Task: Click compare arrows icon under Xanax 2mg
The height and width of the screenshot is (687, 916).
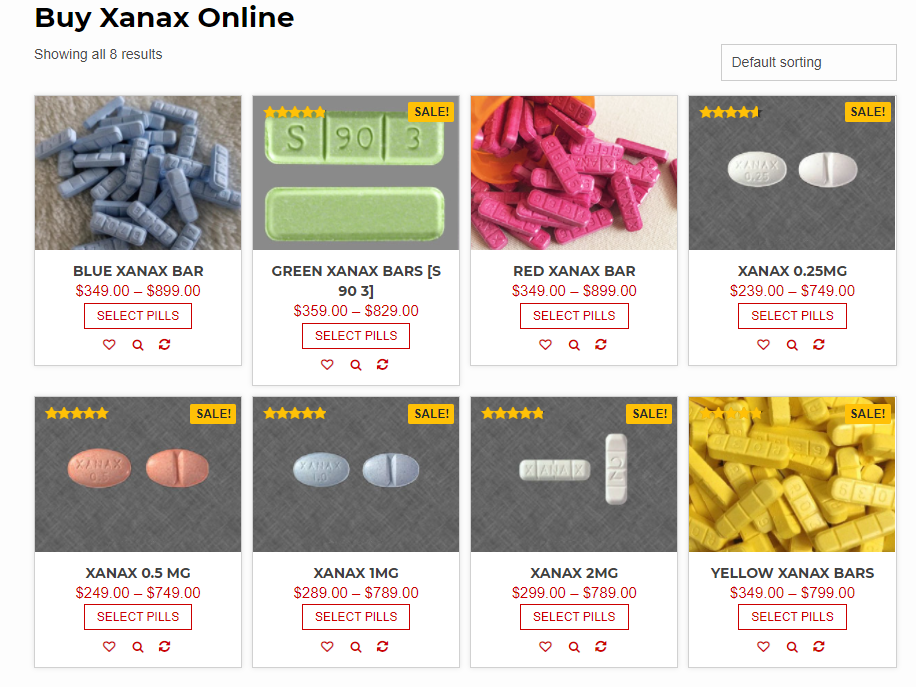Action: pyautogui.click(x=601, y=647)
